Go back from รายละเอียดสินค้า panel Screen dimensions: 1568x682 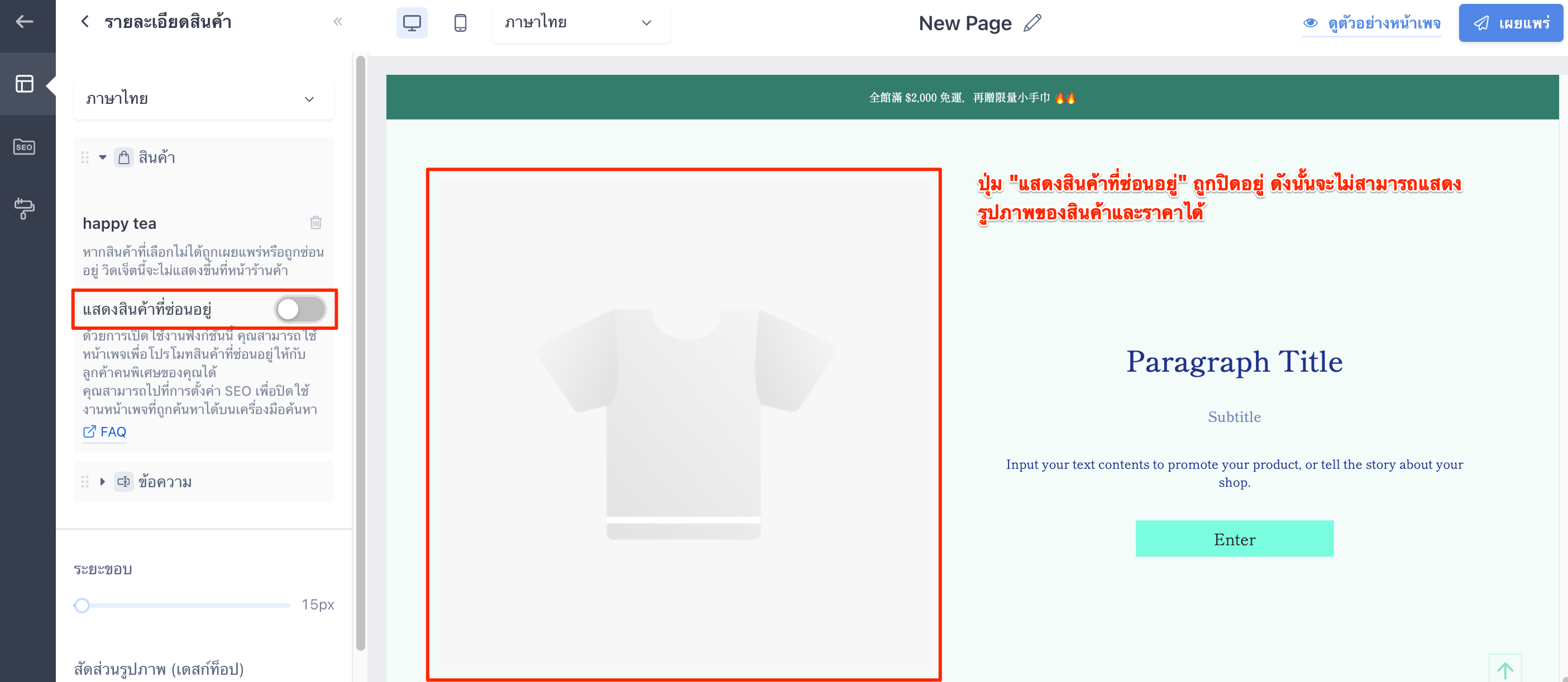click(x=85, y=22)
